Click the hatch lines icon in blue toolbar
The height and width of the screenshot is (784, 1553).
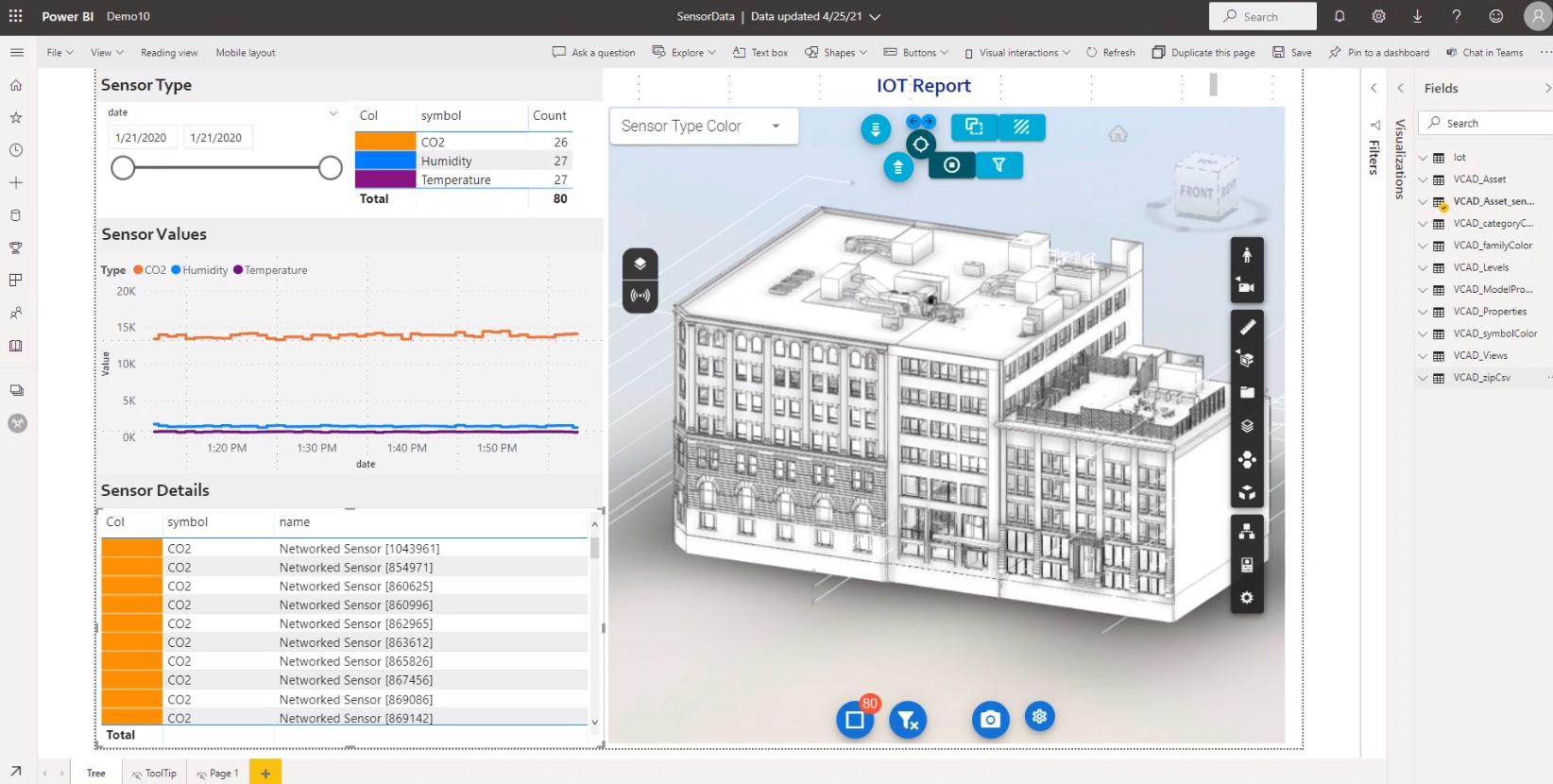tap(1021, 127)
